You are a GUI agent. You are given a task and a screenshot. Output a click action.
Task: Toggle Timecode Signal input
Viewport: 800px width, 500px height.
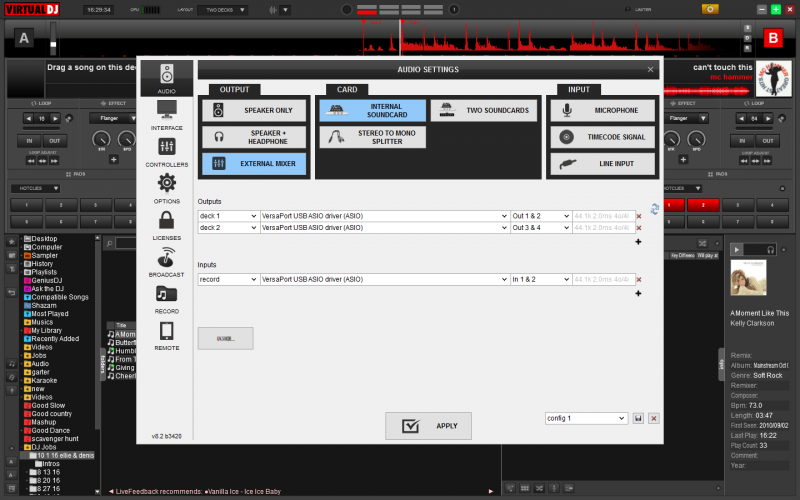[603, 137]
